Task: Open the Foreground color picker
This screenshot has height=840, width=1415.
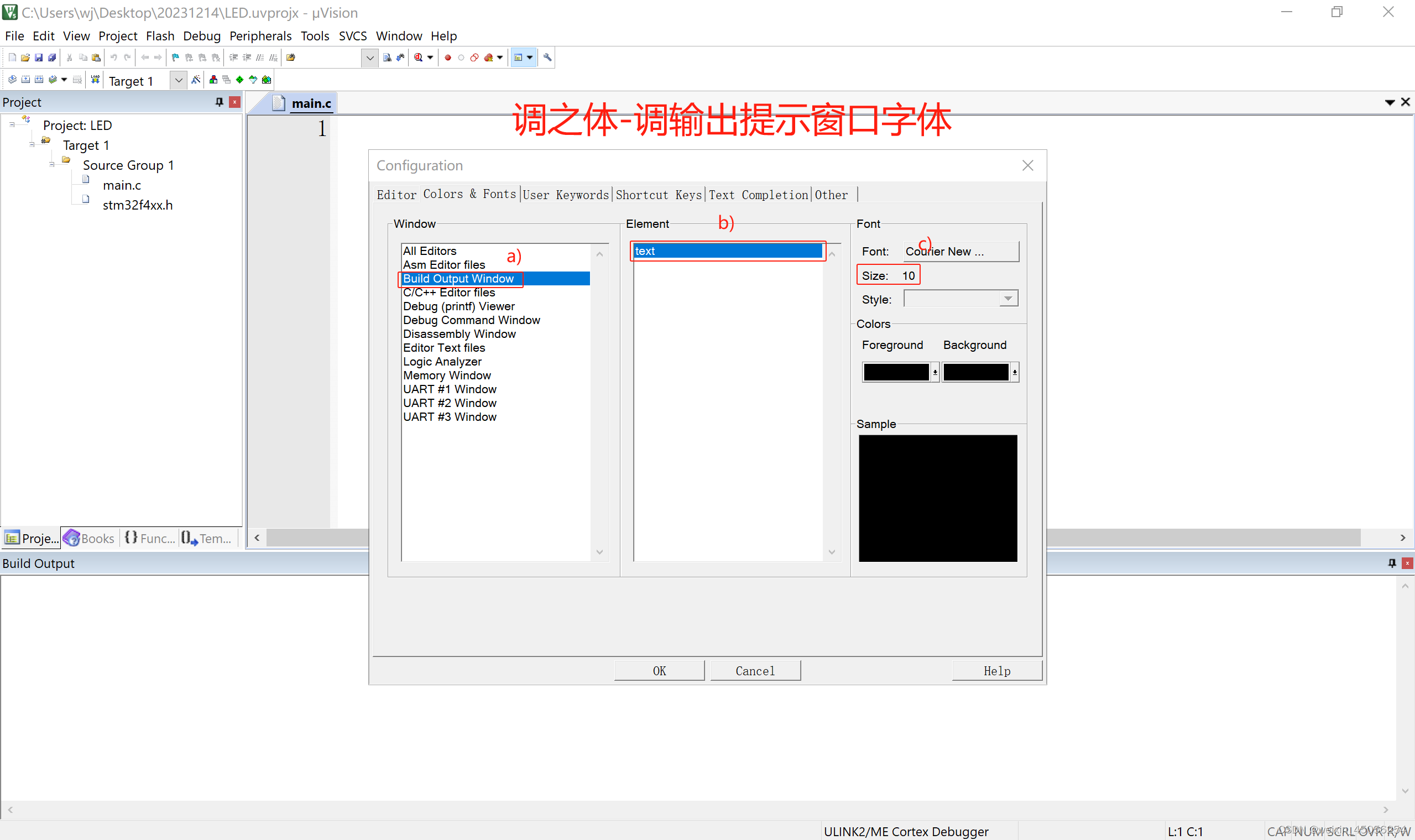Action: (901, 372)
